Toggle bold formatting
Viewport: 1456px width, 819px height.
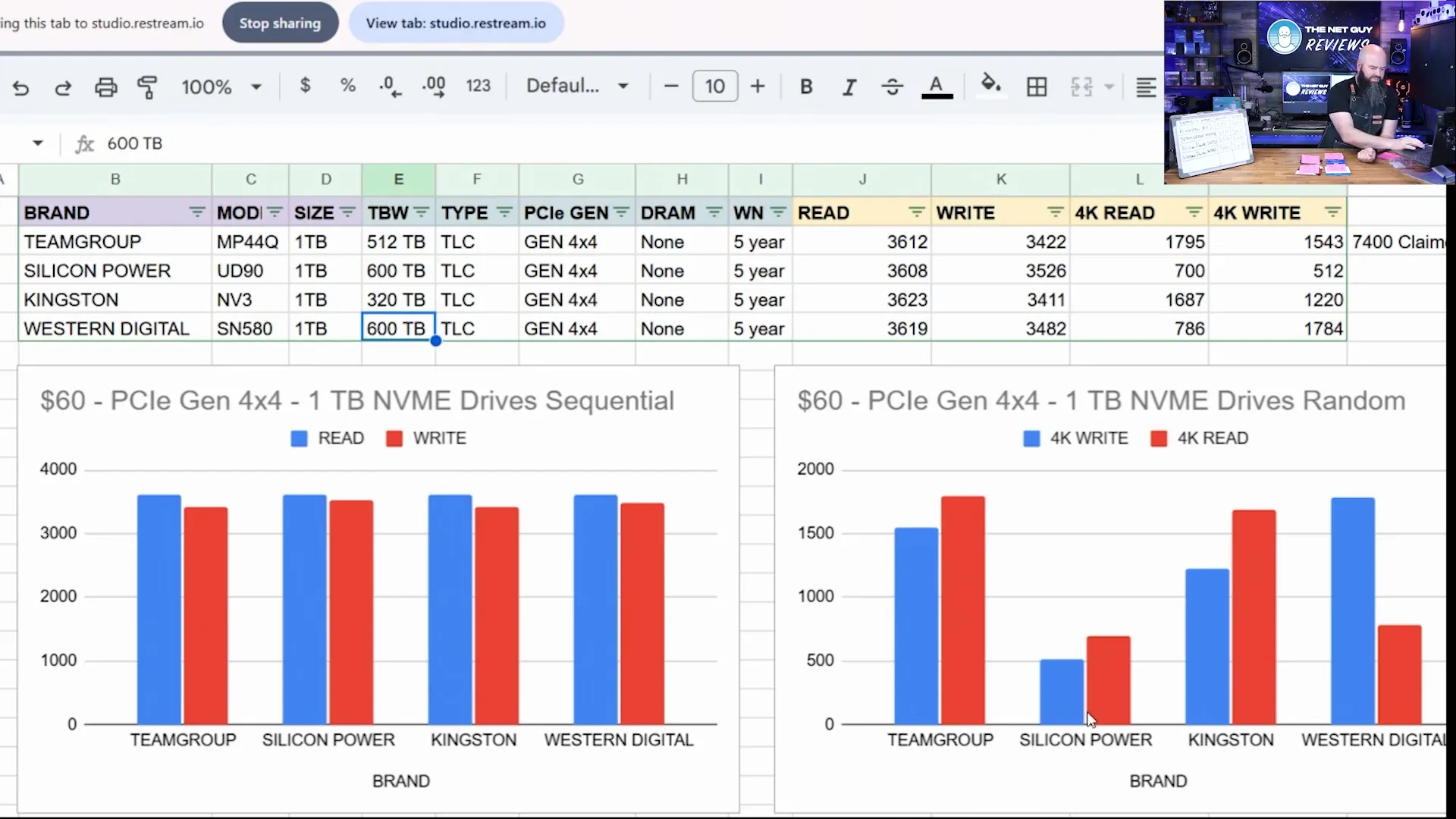coord(806,86)
